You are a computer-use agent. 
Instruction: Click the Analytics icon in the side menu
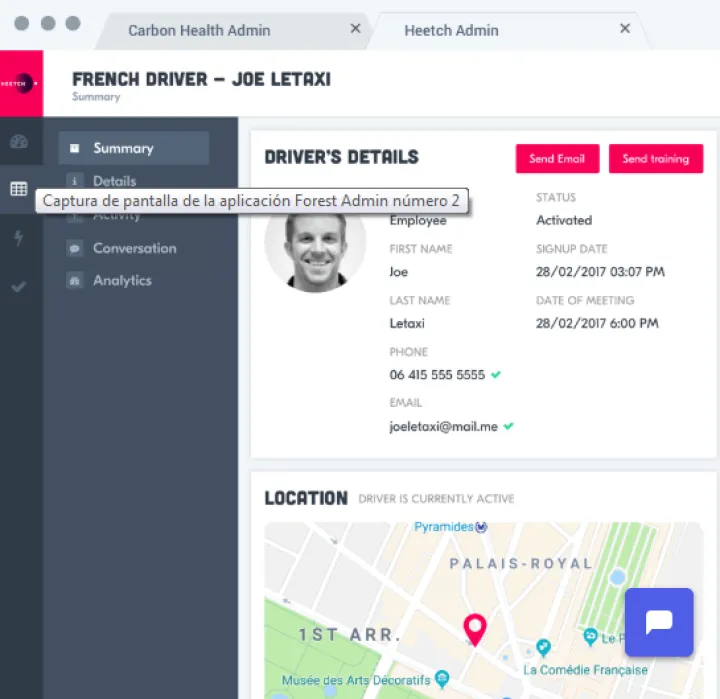(x=74, y=281)
